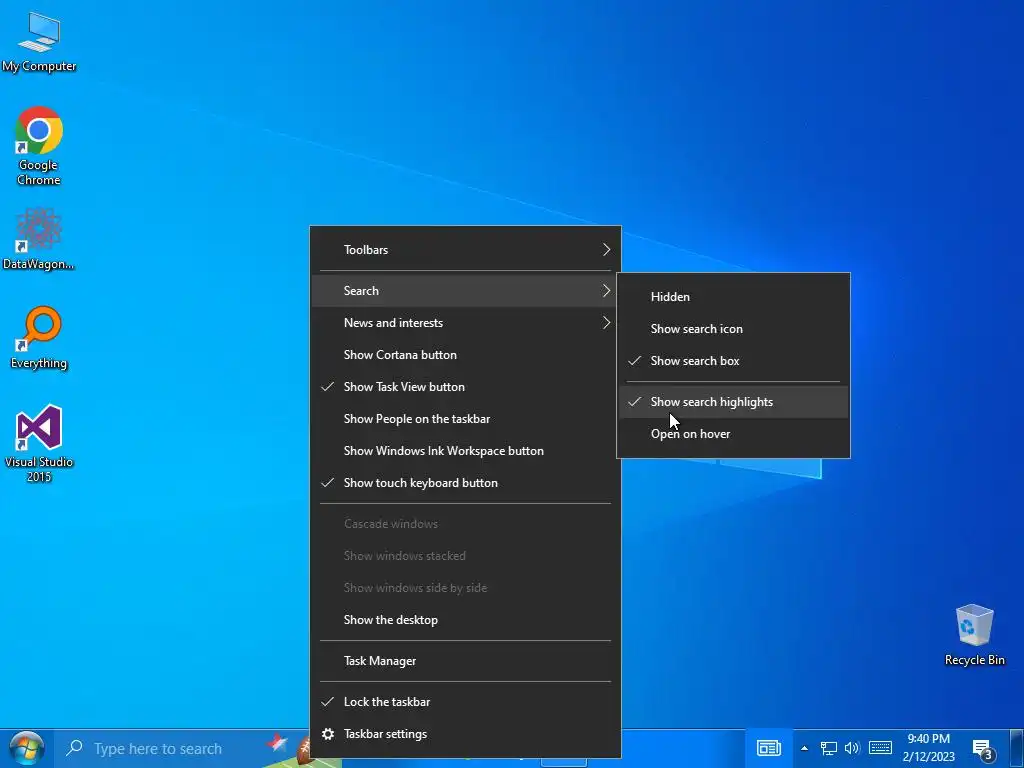Image resolution: width=1024 pixels, height=768 pixels.
Task: Open the Start menu orb
Action: (26, 748)
